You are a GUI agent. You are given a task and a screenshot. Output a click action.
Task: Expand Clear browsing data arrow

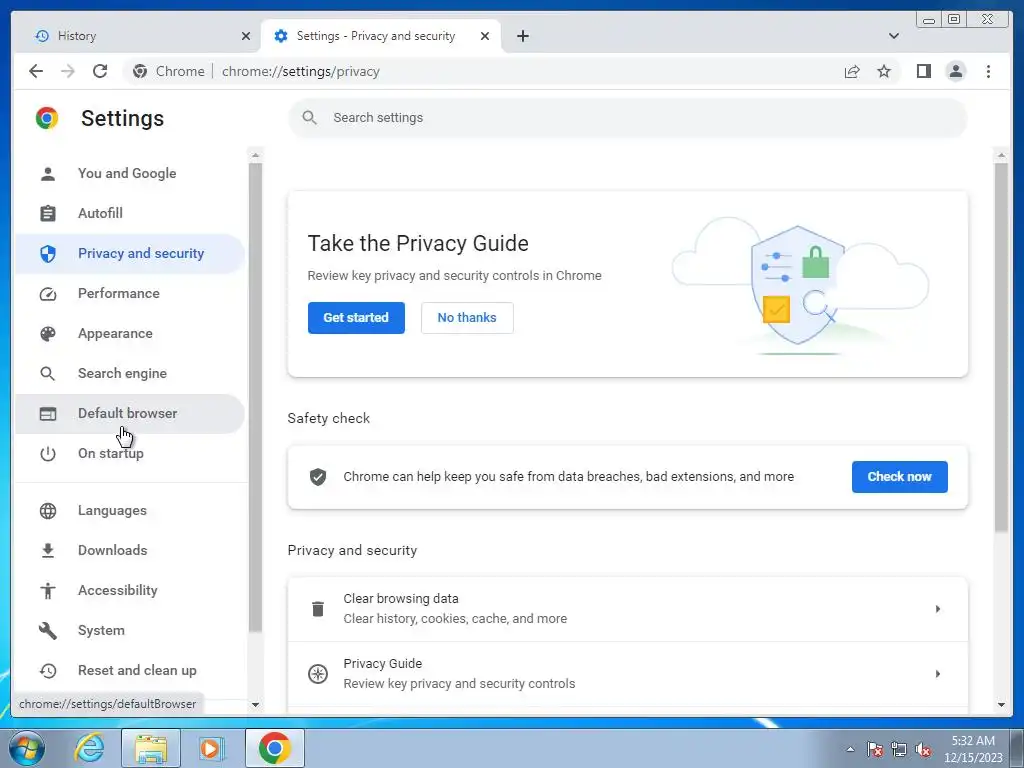938,609
